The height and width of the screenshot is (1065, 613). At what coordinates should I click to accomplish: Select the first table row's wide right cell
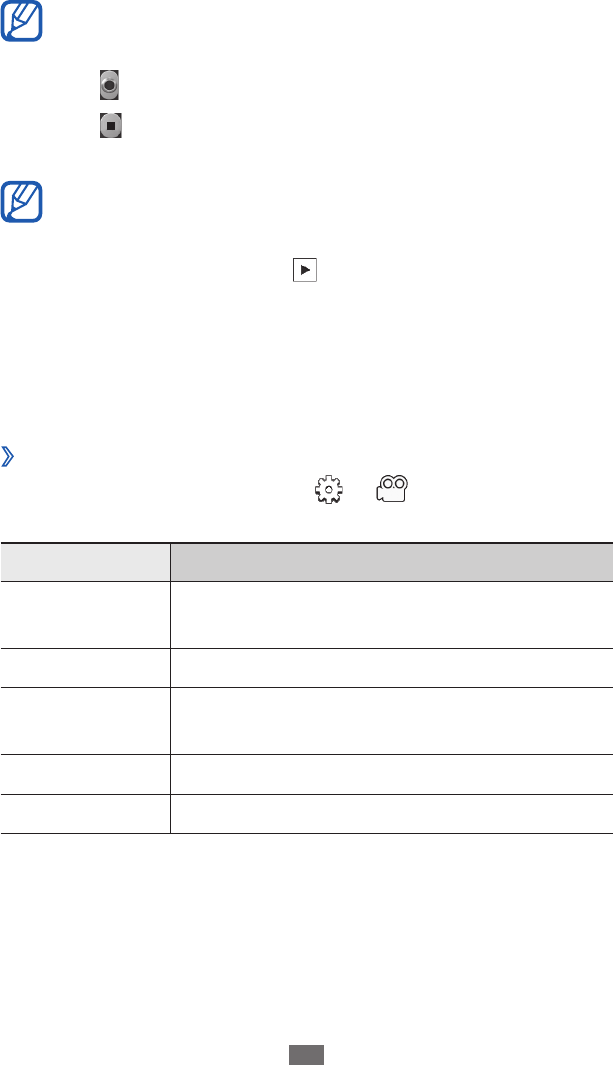[391, 616]
